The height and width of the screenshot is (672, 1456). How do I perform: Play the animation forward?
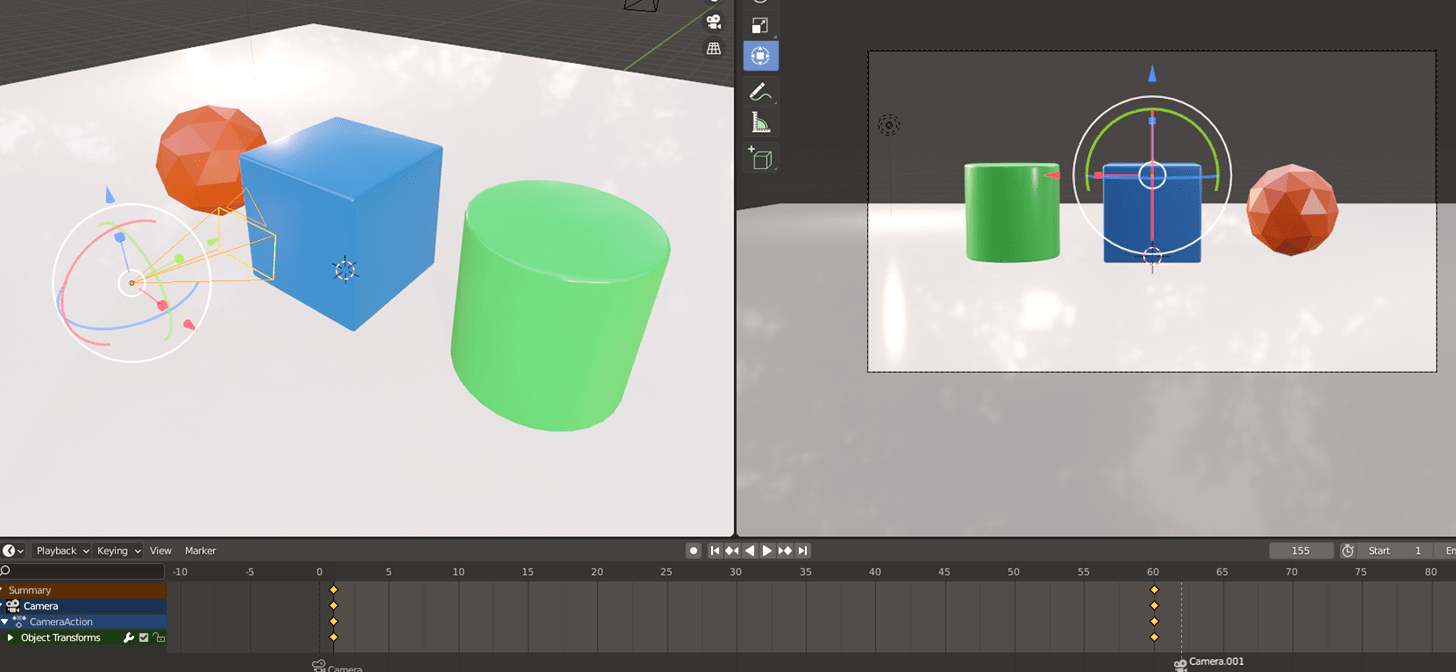point(767,550)
